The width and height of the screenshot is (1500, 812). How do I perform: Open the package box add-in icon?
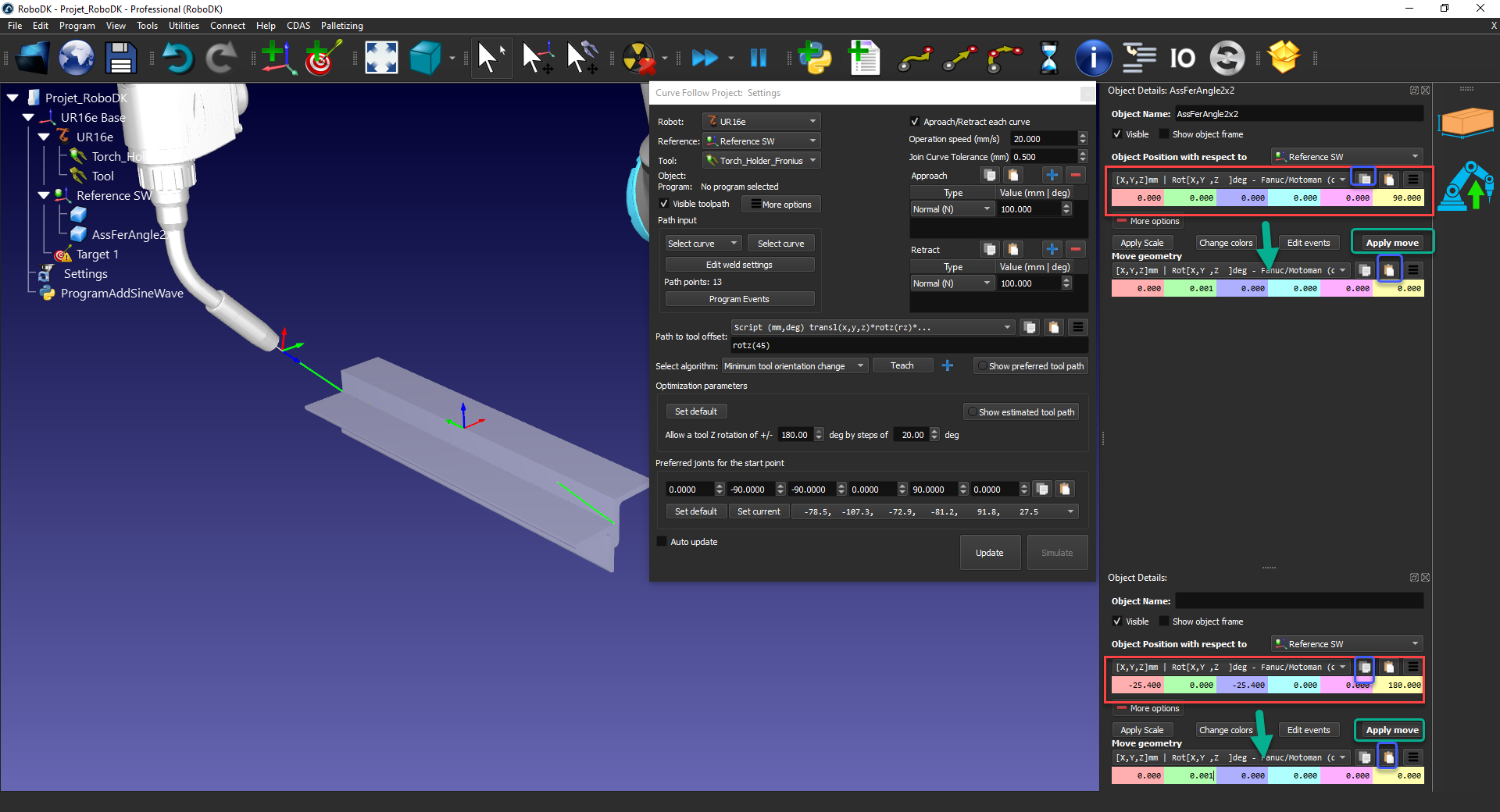[1284, 58]
